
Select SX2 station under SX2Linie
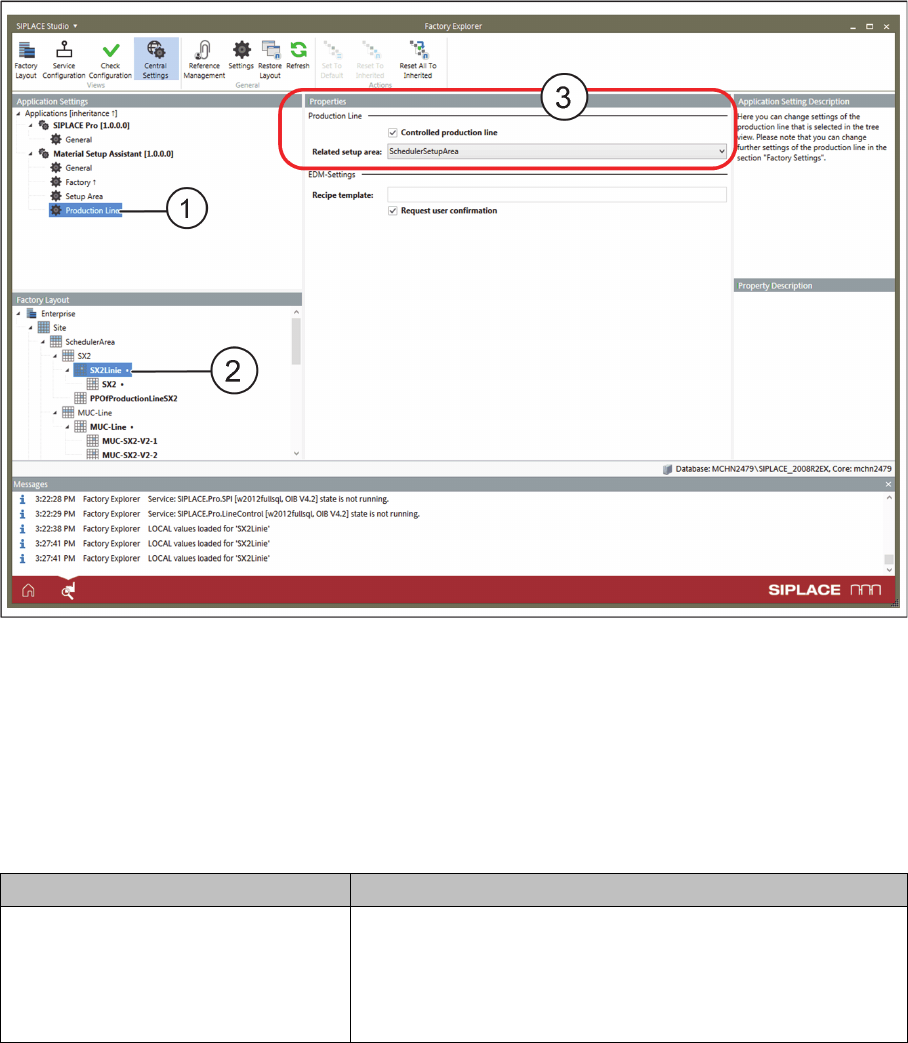tap(109, 384)
